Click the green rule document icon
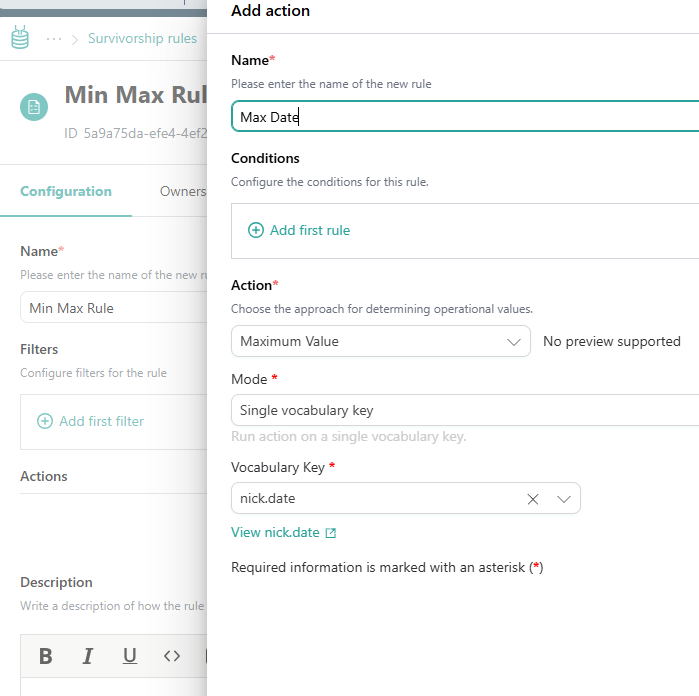The height and width of the screenshot is (696, 699). (34, 107)
